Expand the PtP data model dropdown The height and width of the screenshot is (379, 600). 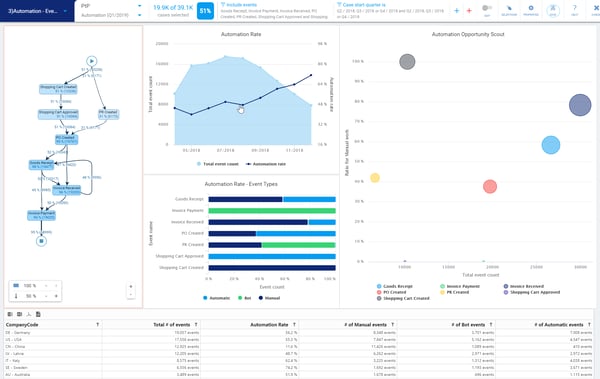click(139, 6)
